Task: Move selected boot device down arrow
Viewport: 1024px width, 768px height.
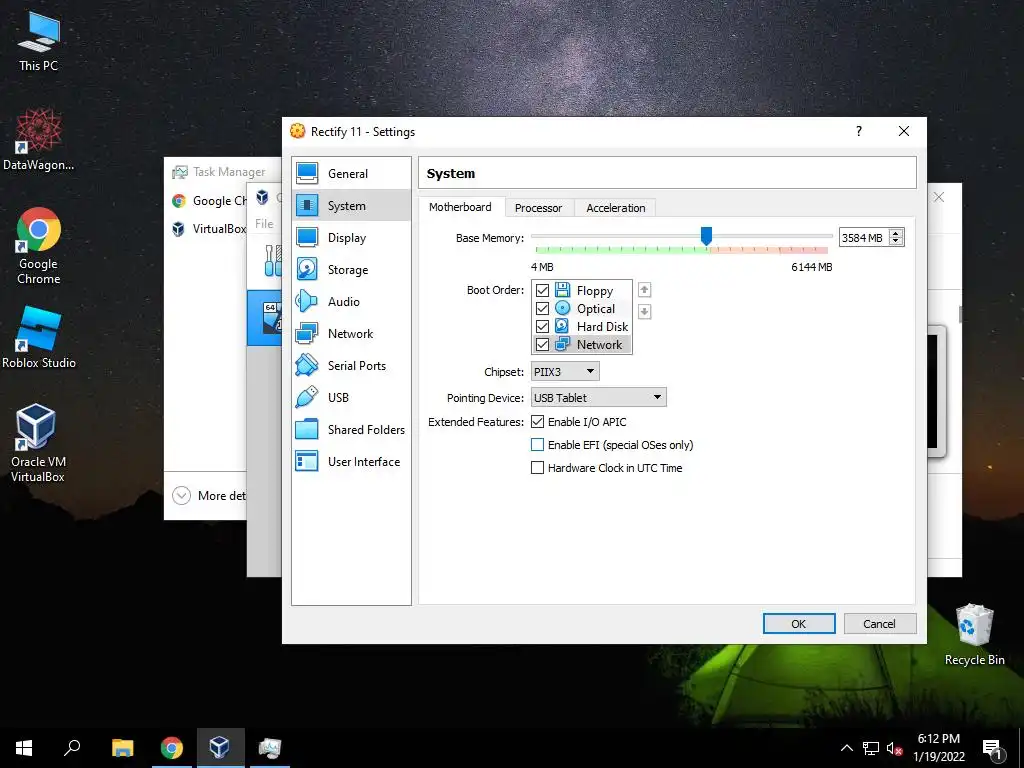Action: coord(644,312)
